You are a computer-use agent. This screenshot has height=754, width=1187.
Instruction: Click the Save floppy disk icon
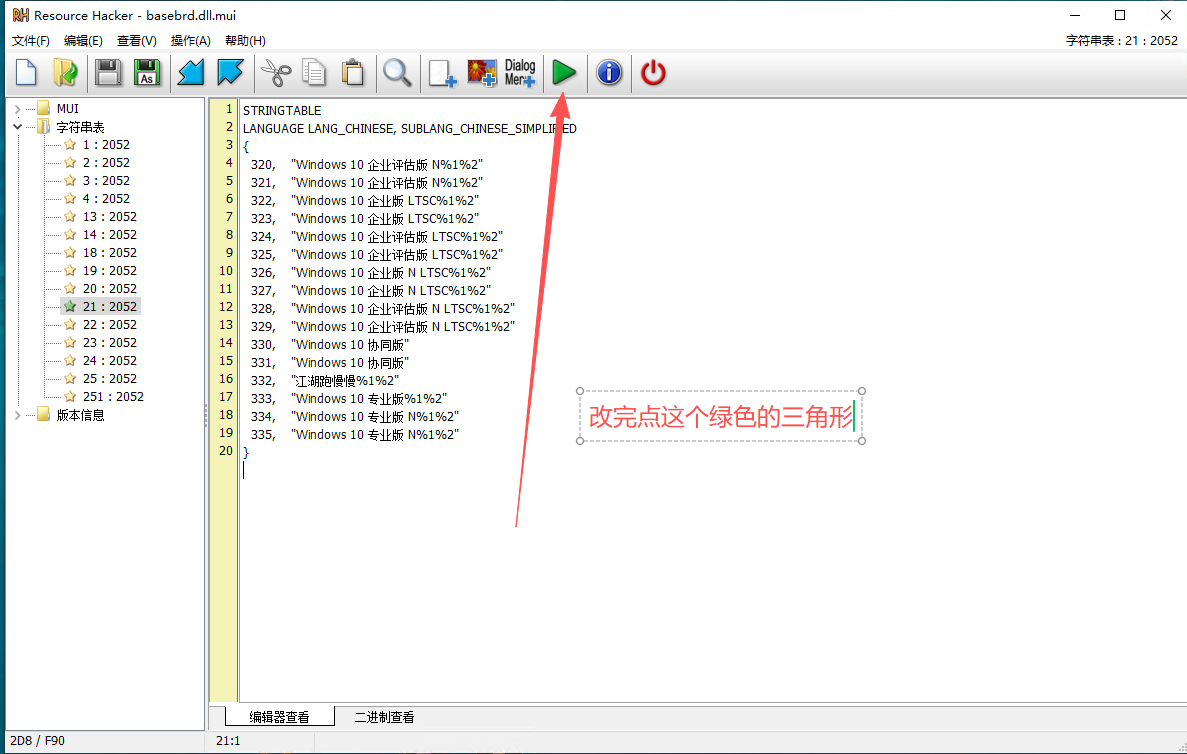107,73
